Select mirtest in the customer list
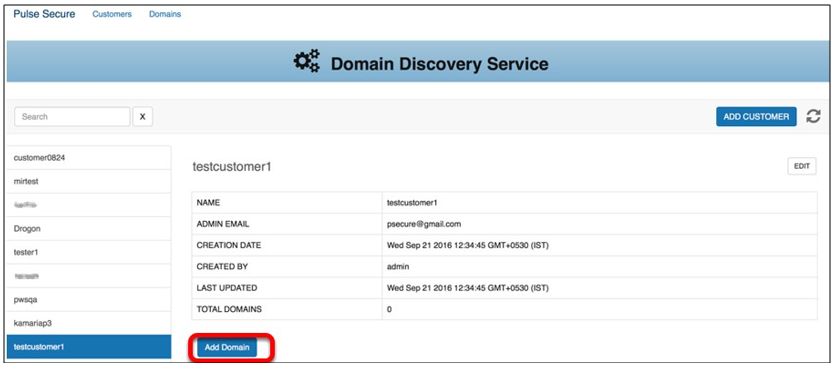This screenshot has width=834, height=365. pyautogui.click(x=89, y=181)
